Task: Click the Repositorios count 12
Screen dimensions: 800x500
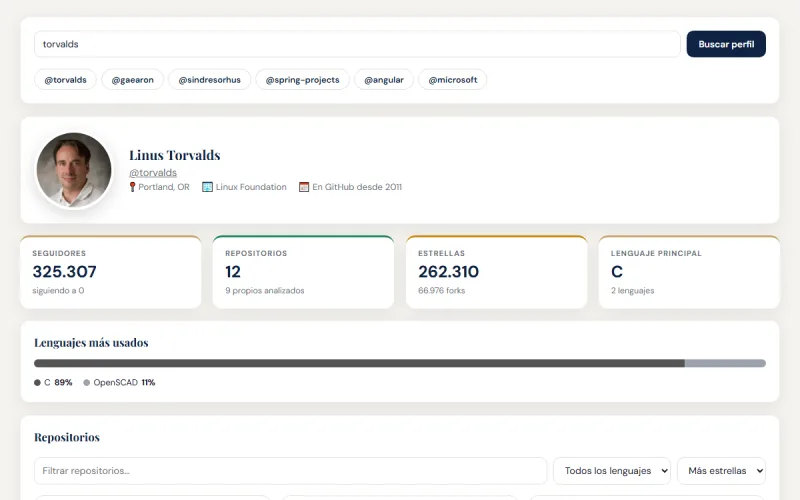Action: [233, 271]
